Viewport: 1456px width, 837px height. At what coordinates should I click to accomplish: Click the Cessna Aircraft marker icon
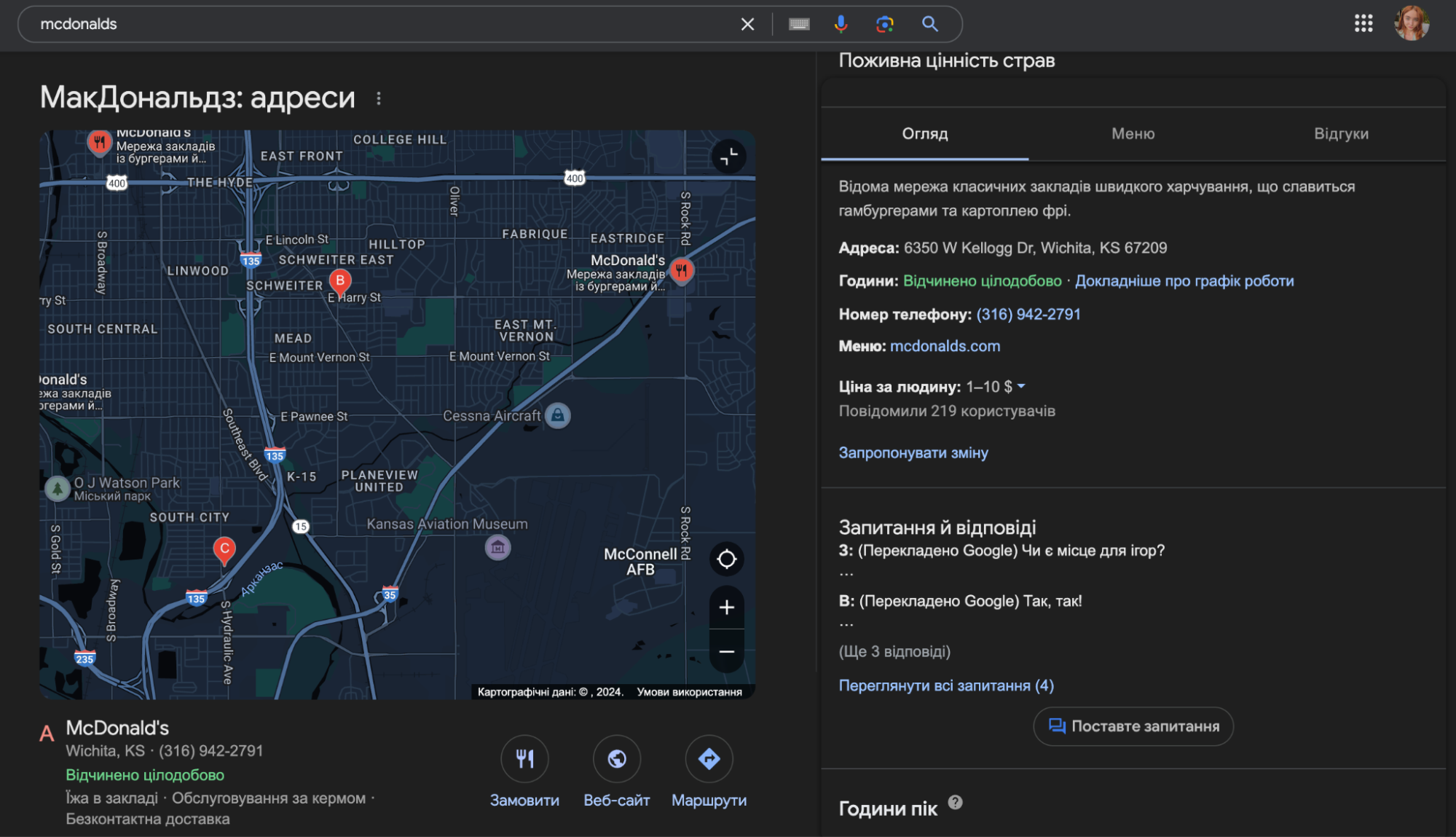558,415
